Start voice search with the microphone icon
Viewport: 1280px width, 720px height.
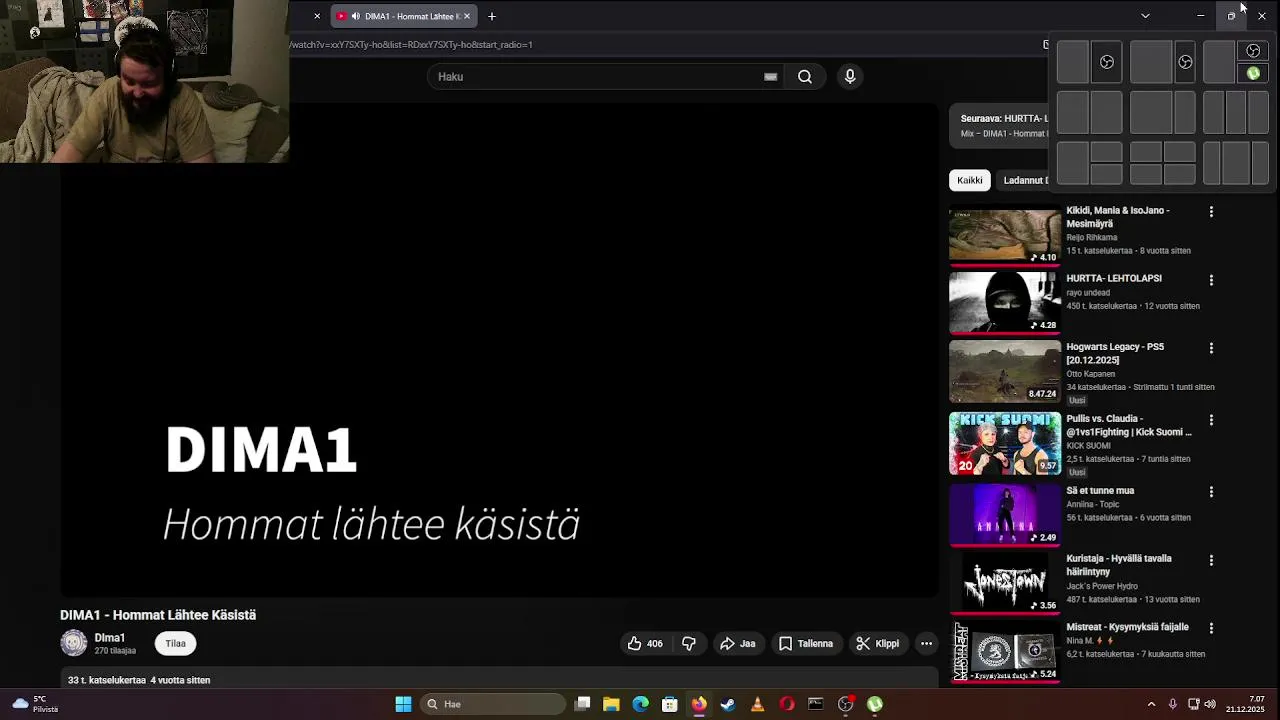pyautogui.click(x=850, y=77)
